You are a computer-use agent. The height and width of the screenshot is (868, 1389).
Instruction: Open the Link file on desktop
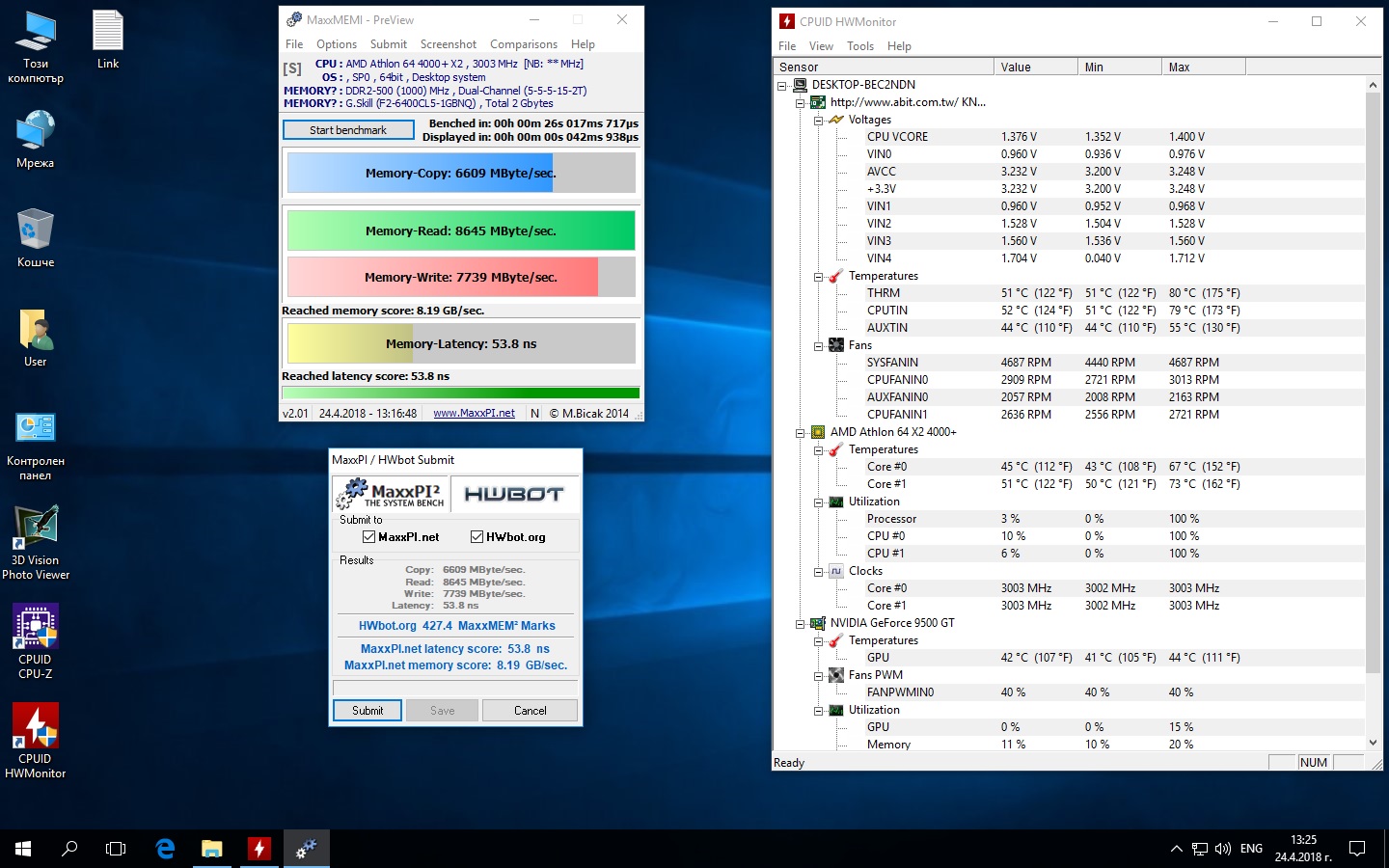(108, 40)
